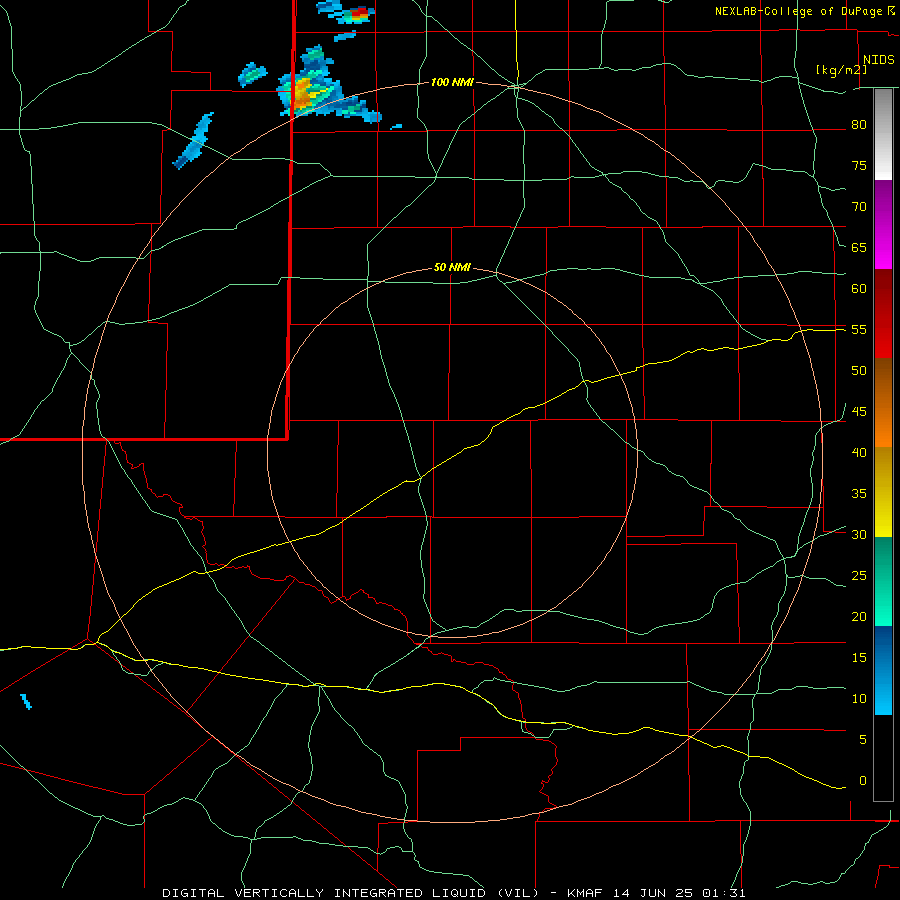Click the scale value 5
Viewport: 900px width, 900px height.
(863, 740)
